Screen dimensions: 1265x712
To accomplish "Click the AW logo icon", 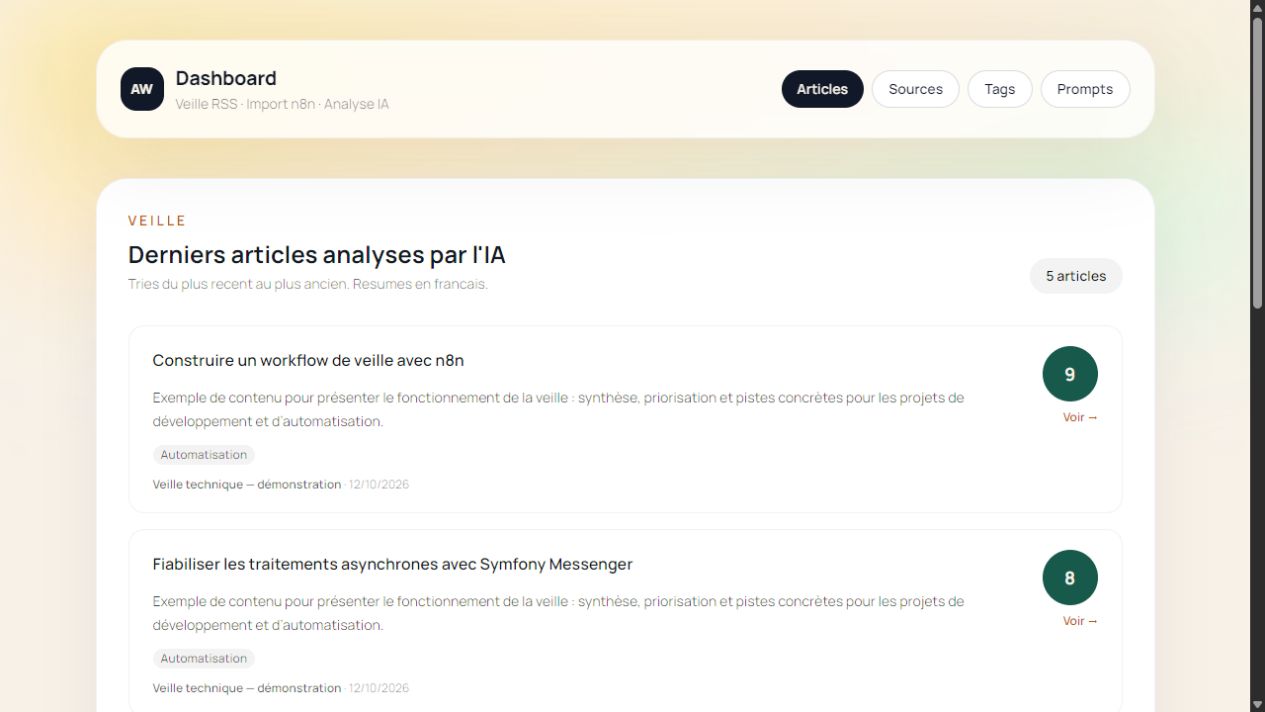I will [x=142, y=89].
